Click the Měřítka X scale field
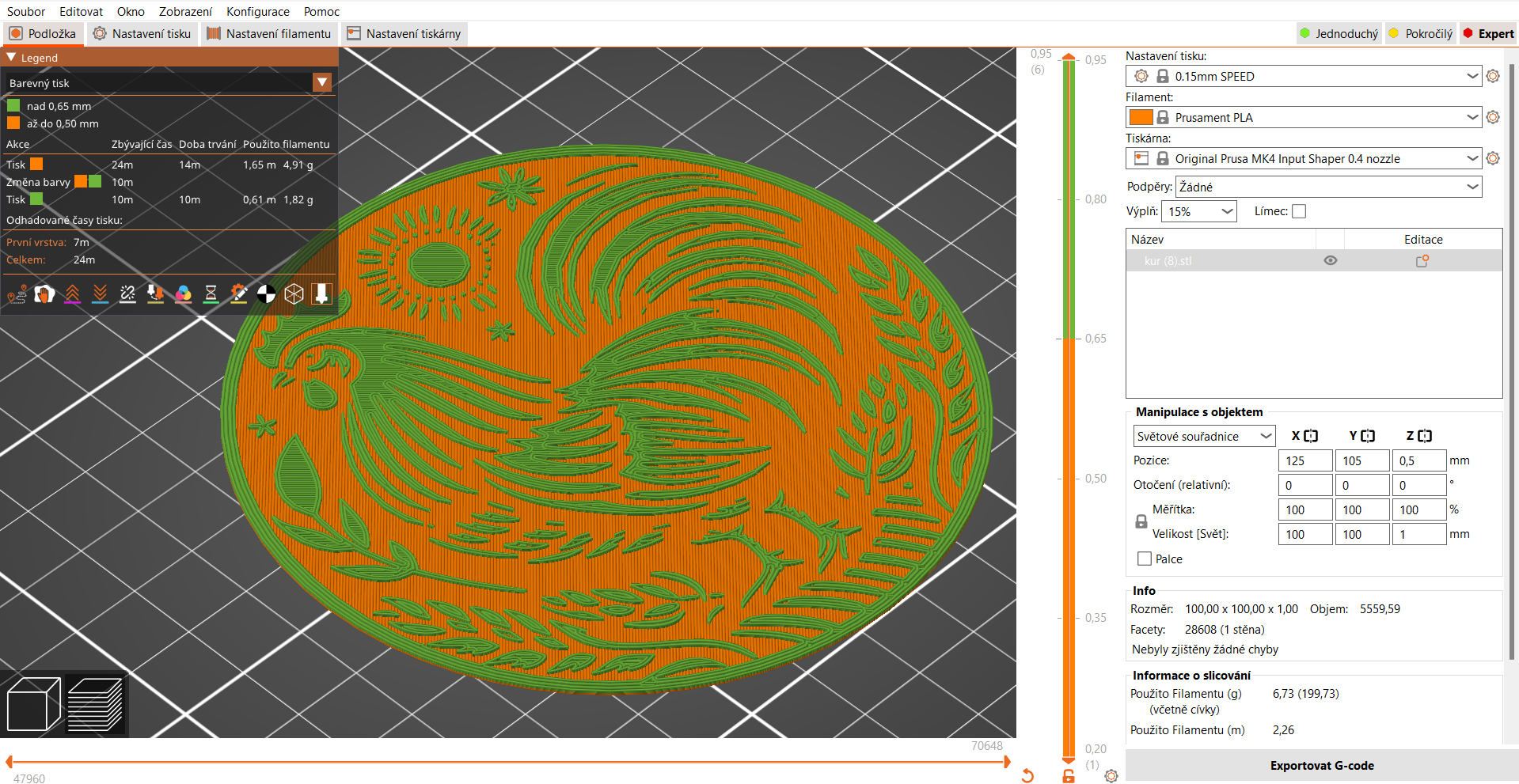The image size is (1519, 784). coord(1305,509)
